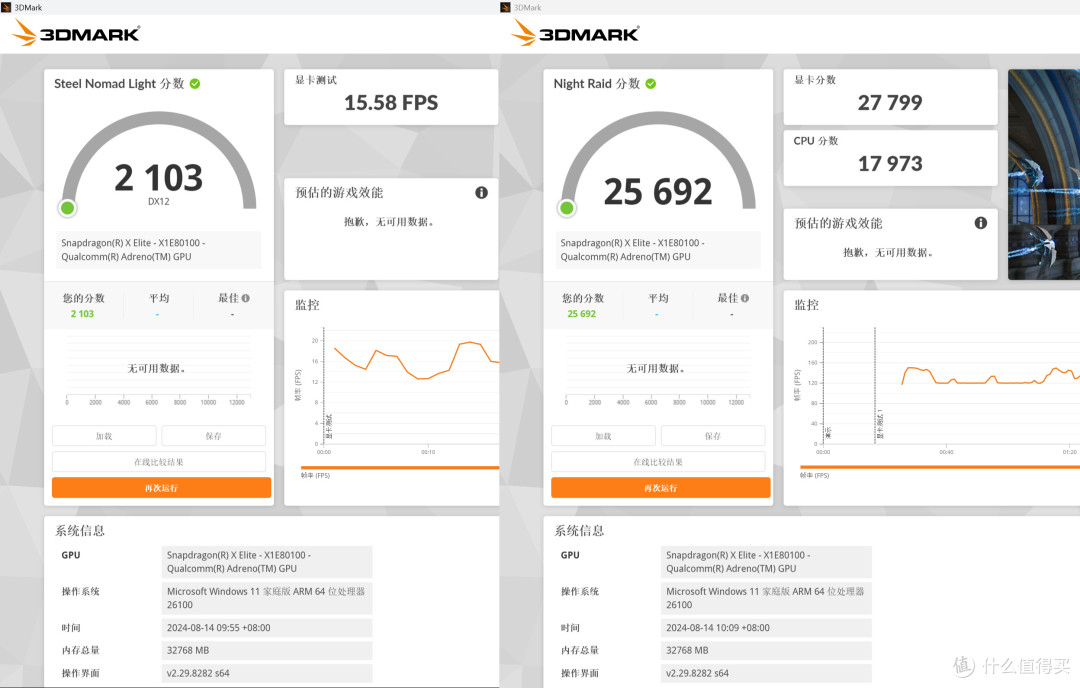
Task: Click the 3DMark title bar icon of the right window
Action: click(x=506, y=7)
